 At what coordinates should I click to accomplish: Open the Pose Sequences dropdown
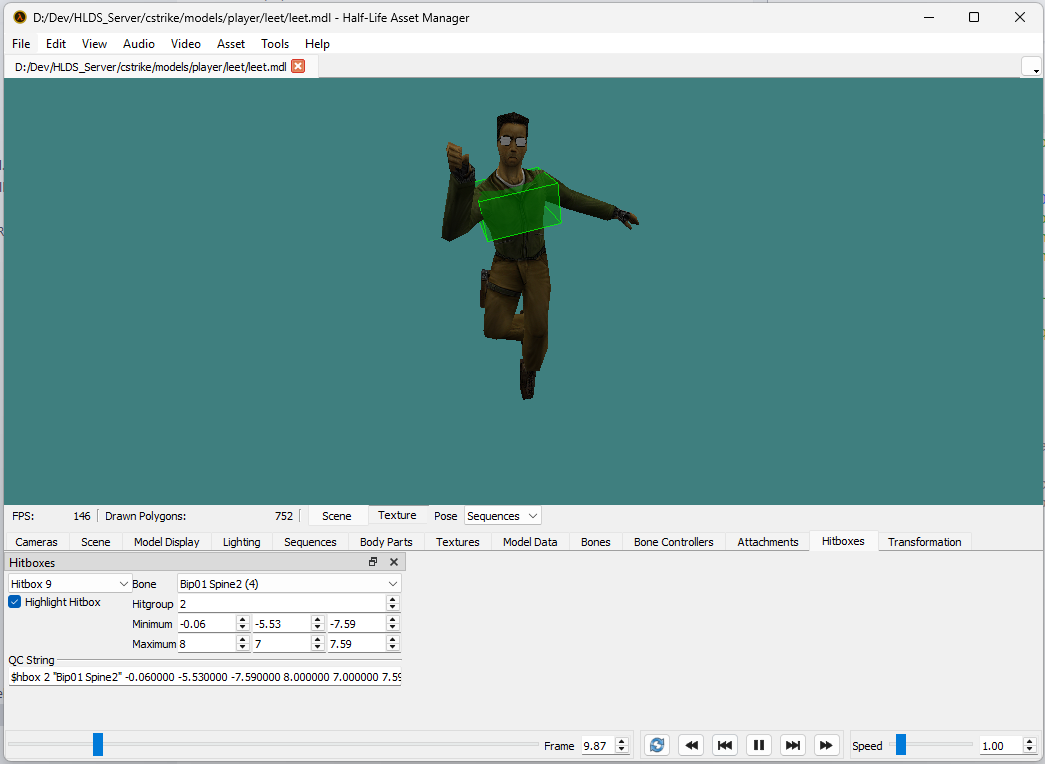pos(502,516)
